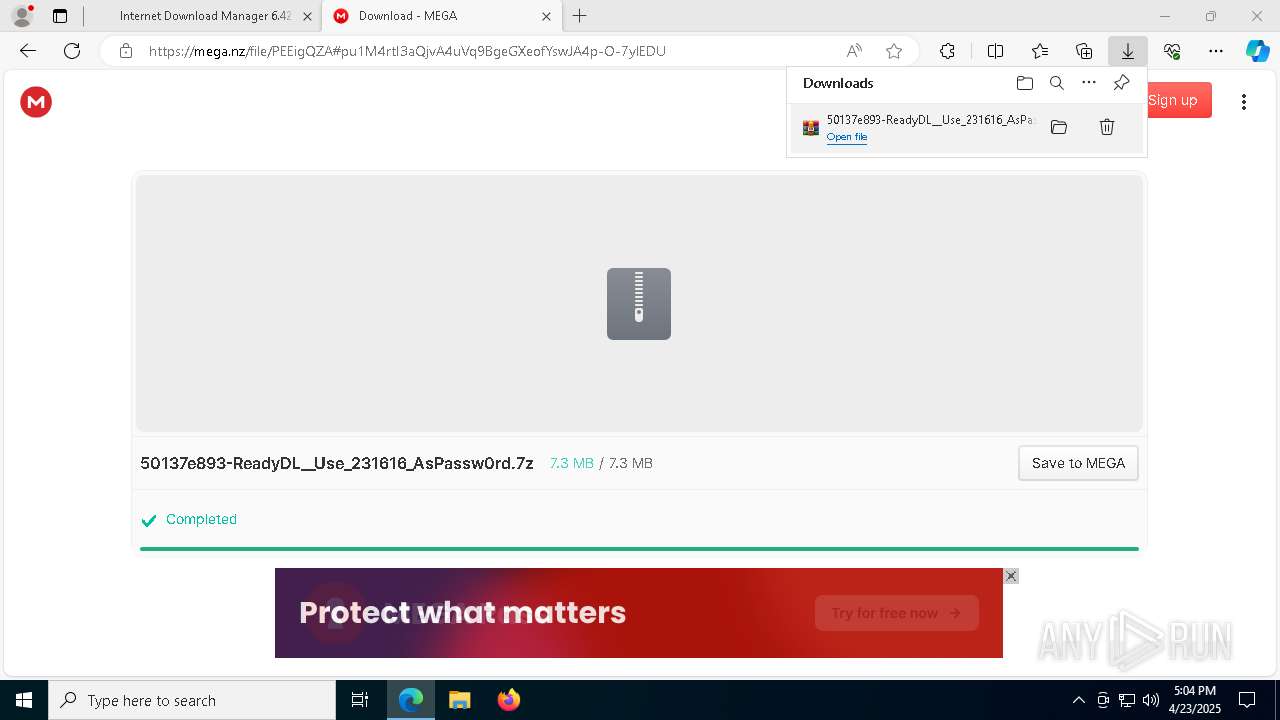This screenshot has height=720, width=1280.
Task: Open the browser Extensions icon
Action: [947, 51]
